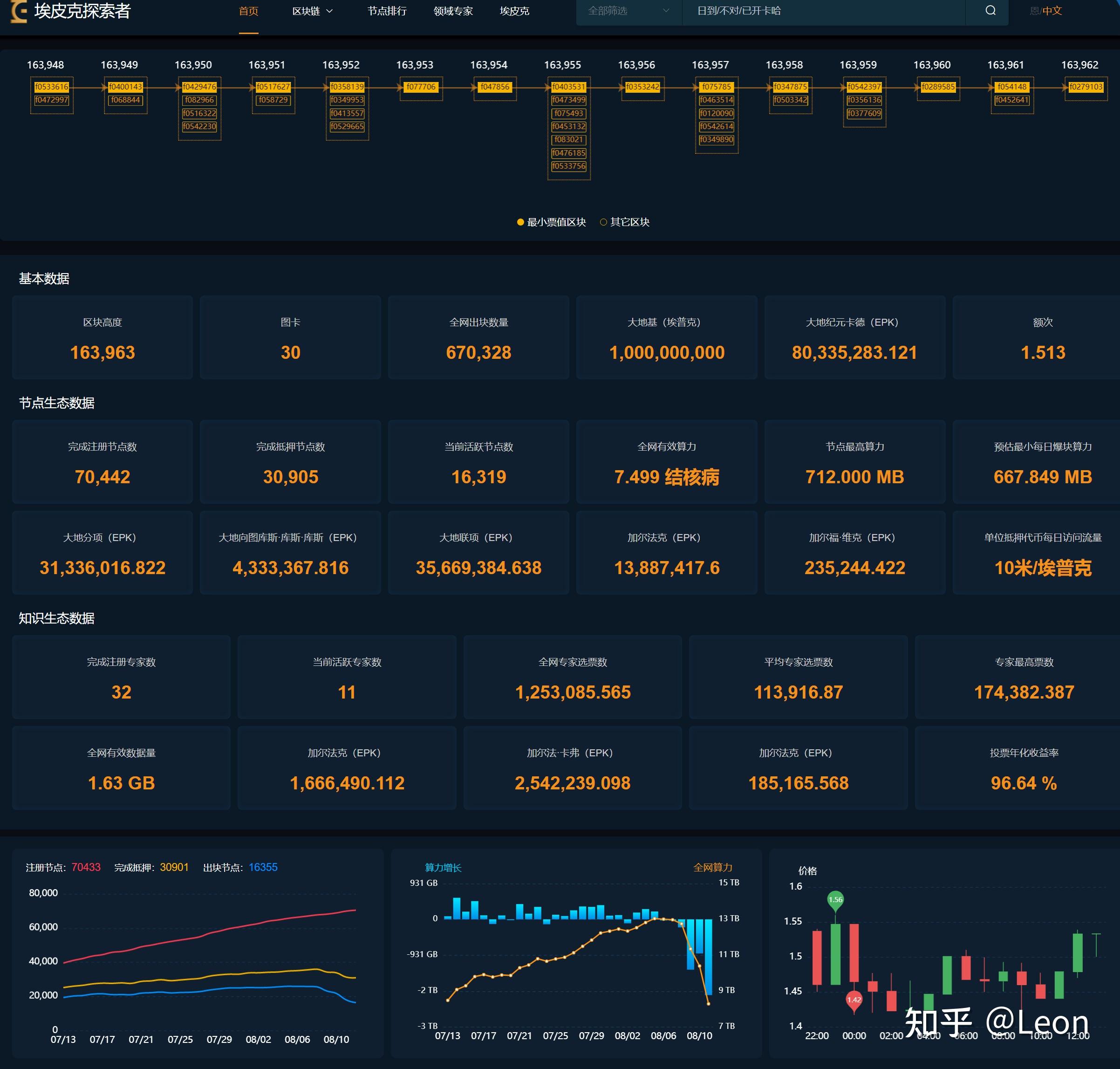Click the search magnifier icon
This screenshot has height=1069, width=1120.
pyautogui.click(x=990, y=11)
